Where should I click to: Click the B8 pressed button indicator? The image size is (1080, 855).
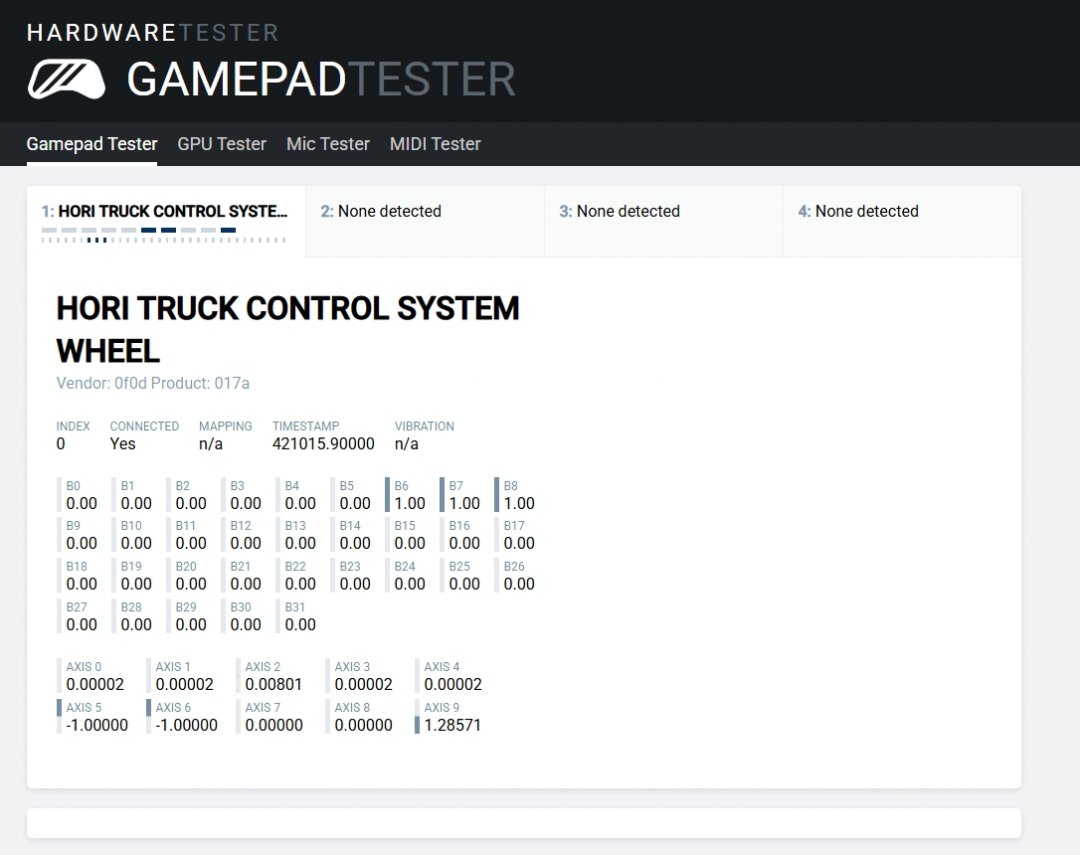pos(517,495)
